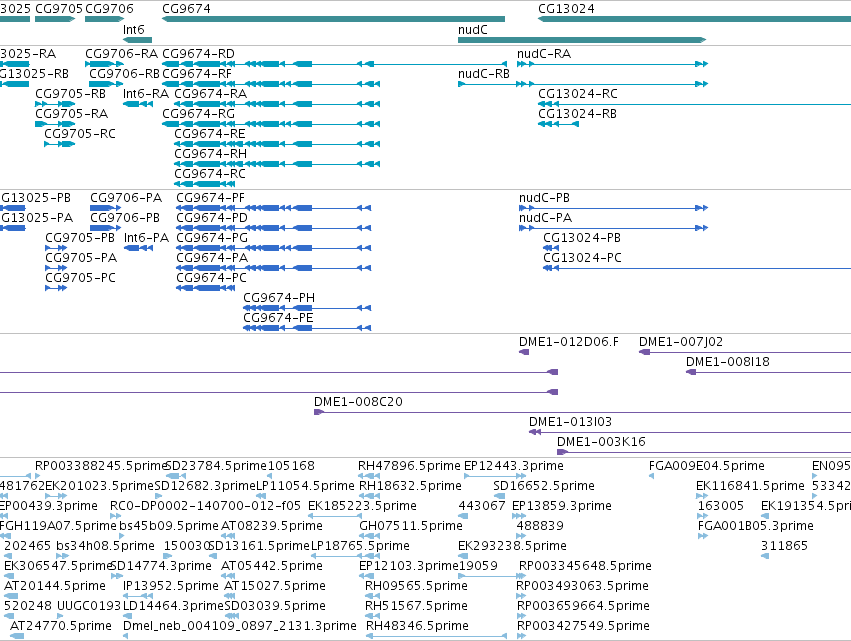
Task: Click EST GH07511.5prime label
Action: tap(411, 526)
